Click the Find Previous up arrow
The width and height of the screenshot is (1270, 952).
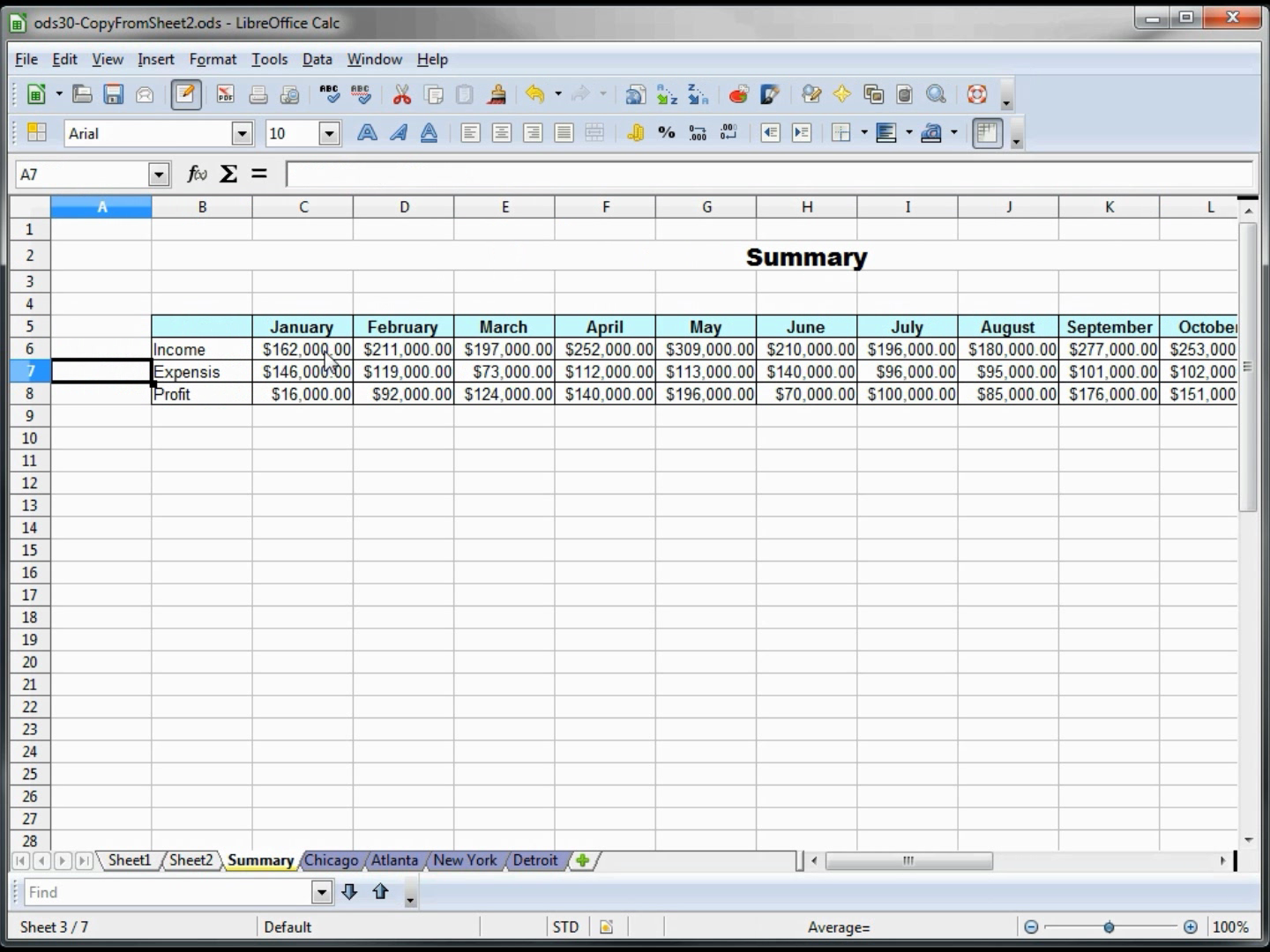click(x=380, y=892)
